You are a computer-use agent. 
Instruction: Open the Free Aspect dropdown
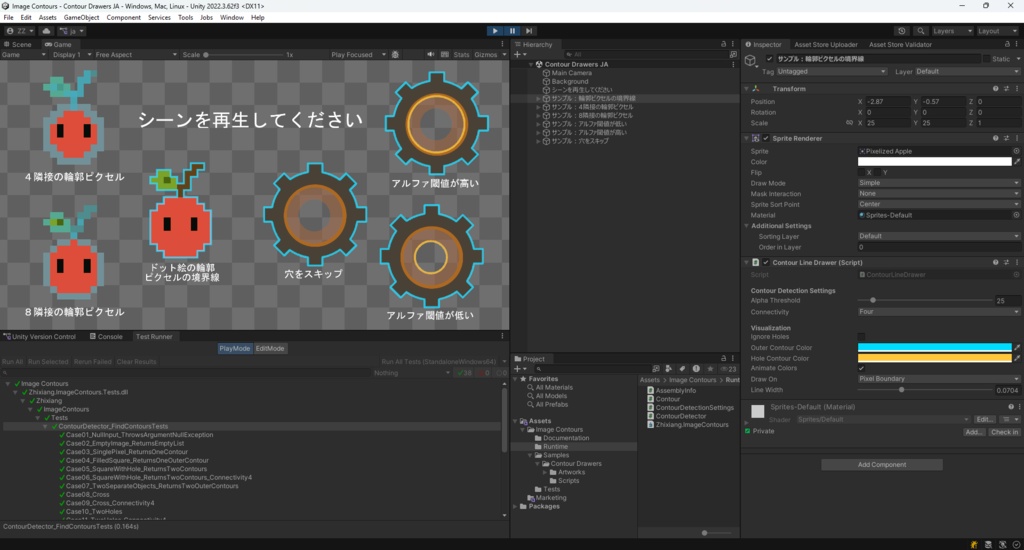pyautogui.click(x=136, y=55)
